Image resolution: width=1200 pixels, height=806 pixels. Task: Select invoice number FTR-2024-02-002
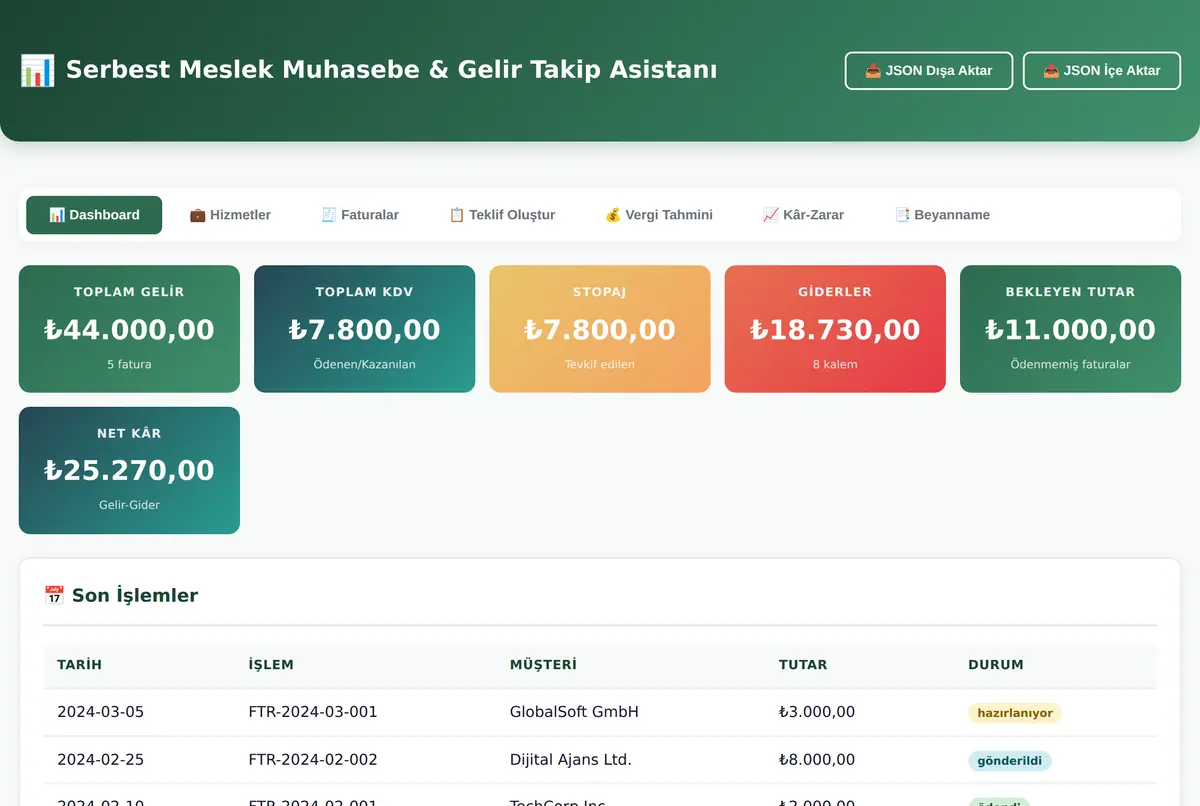point(313,760)
